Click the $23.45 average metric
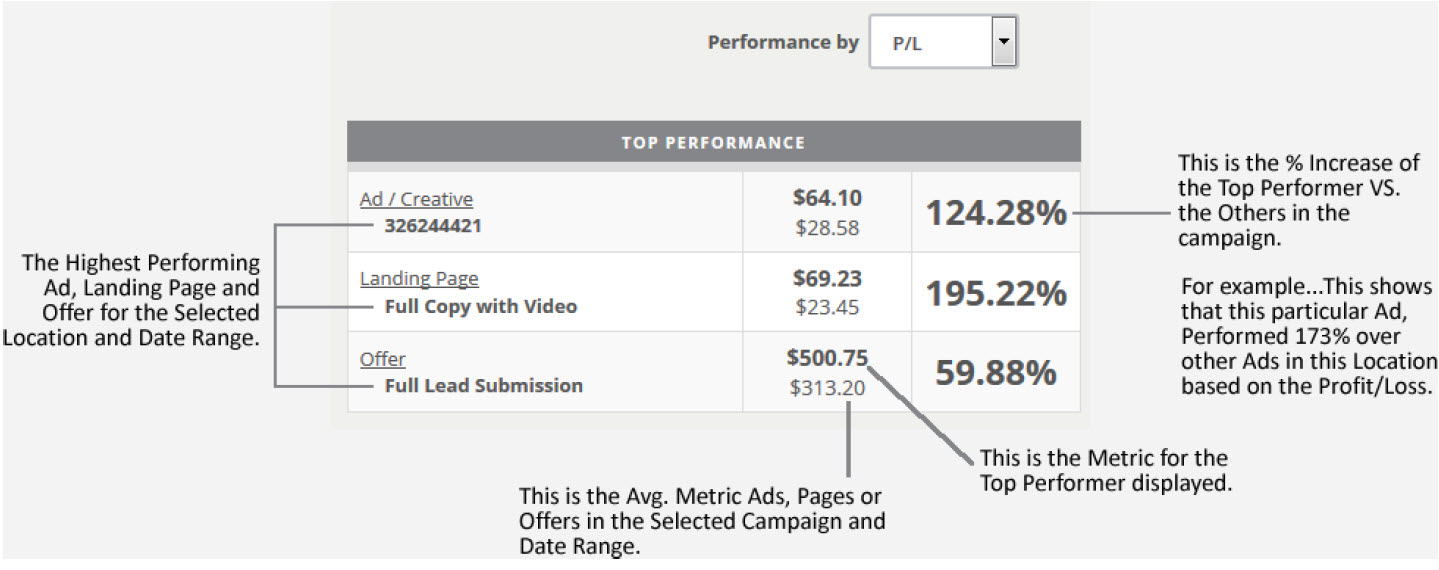Screen dimensions: 1439x570 [827, 308]
